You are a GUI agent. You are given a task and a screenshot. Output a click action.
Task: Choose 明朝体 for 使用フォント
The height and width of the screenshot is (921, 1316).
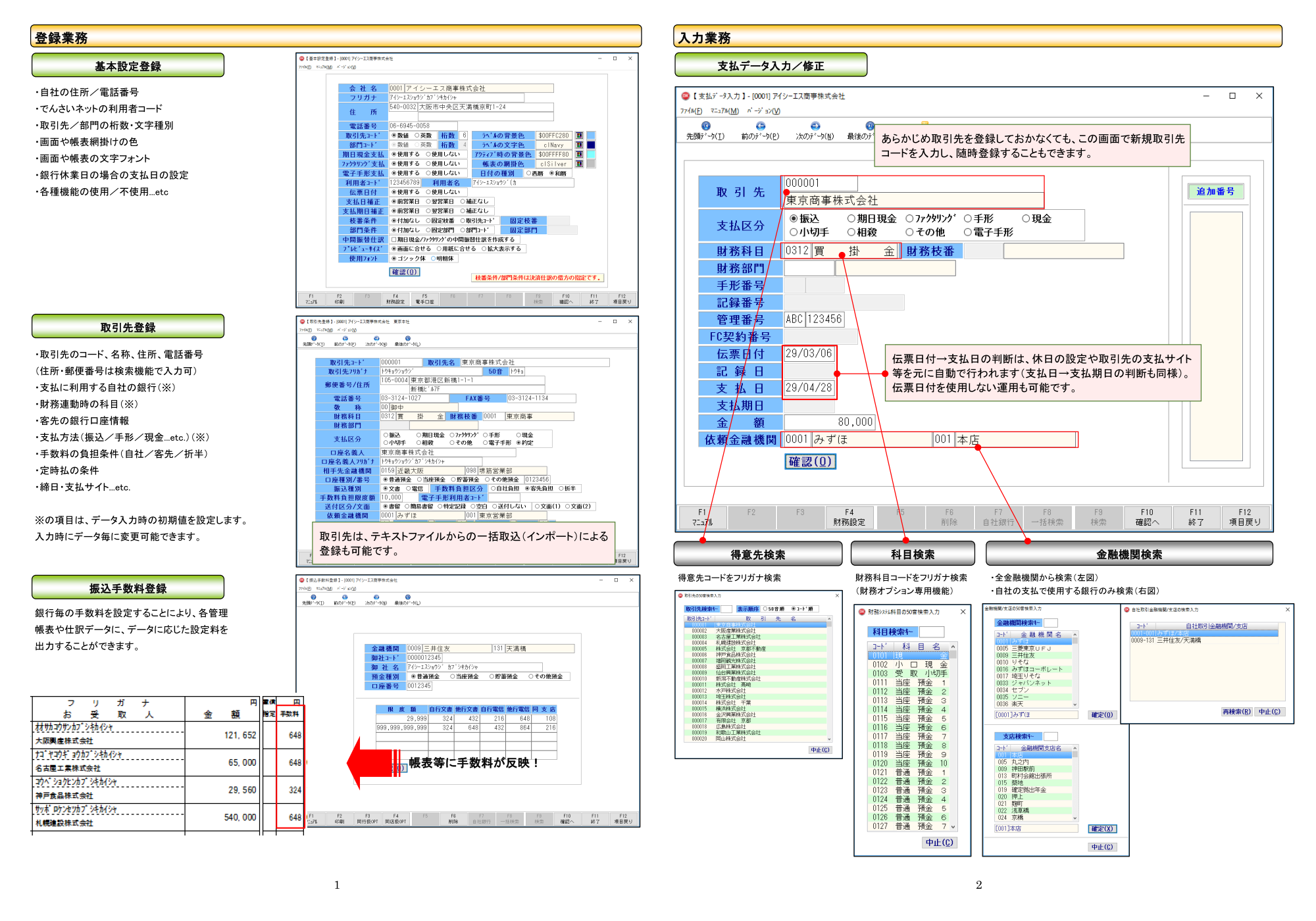click(x=433, y=259)
